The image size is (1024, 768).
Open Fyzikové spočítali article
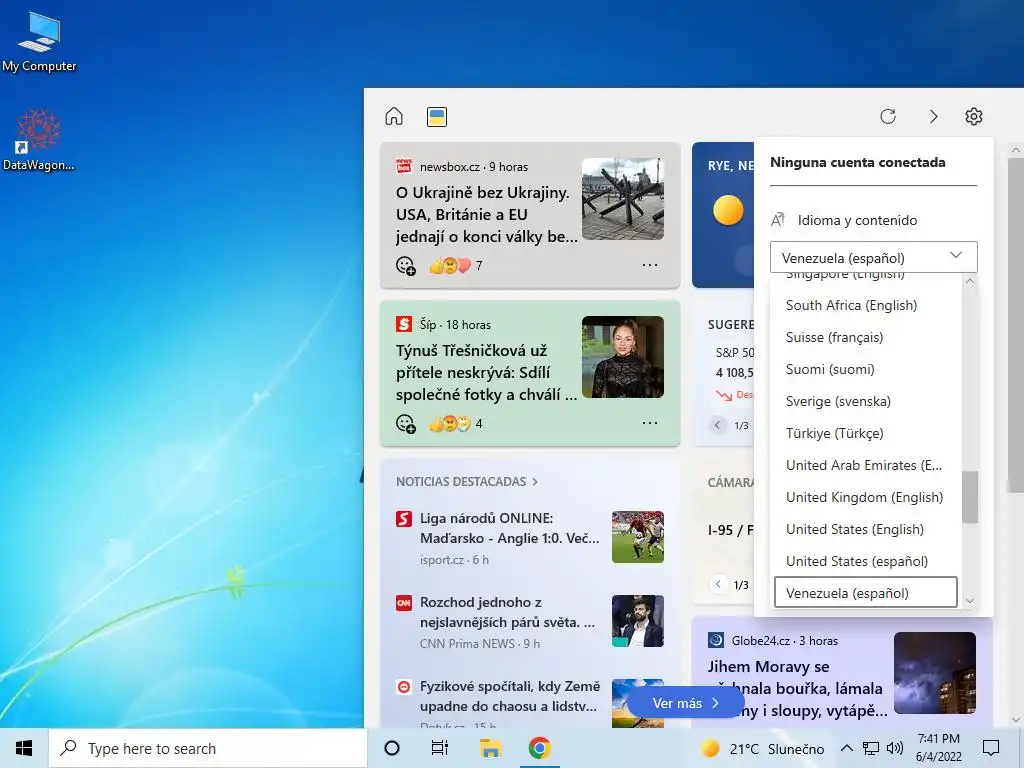[x=509, y=696]
